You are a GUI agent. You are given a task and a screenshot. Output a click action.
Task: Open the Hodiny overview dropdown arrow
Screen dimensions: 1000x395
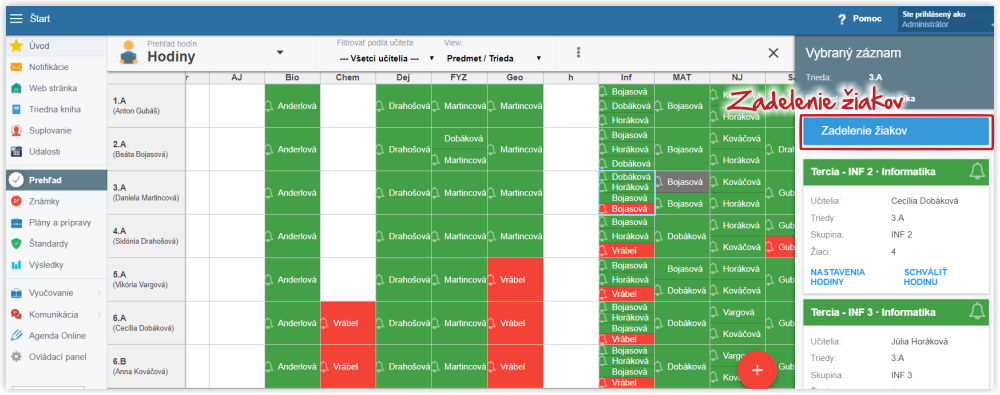pyautogui.click(x=279, y=52)
